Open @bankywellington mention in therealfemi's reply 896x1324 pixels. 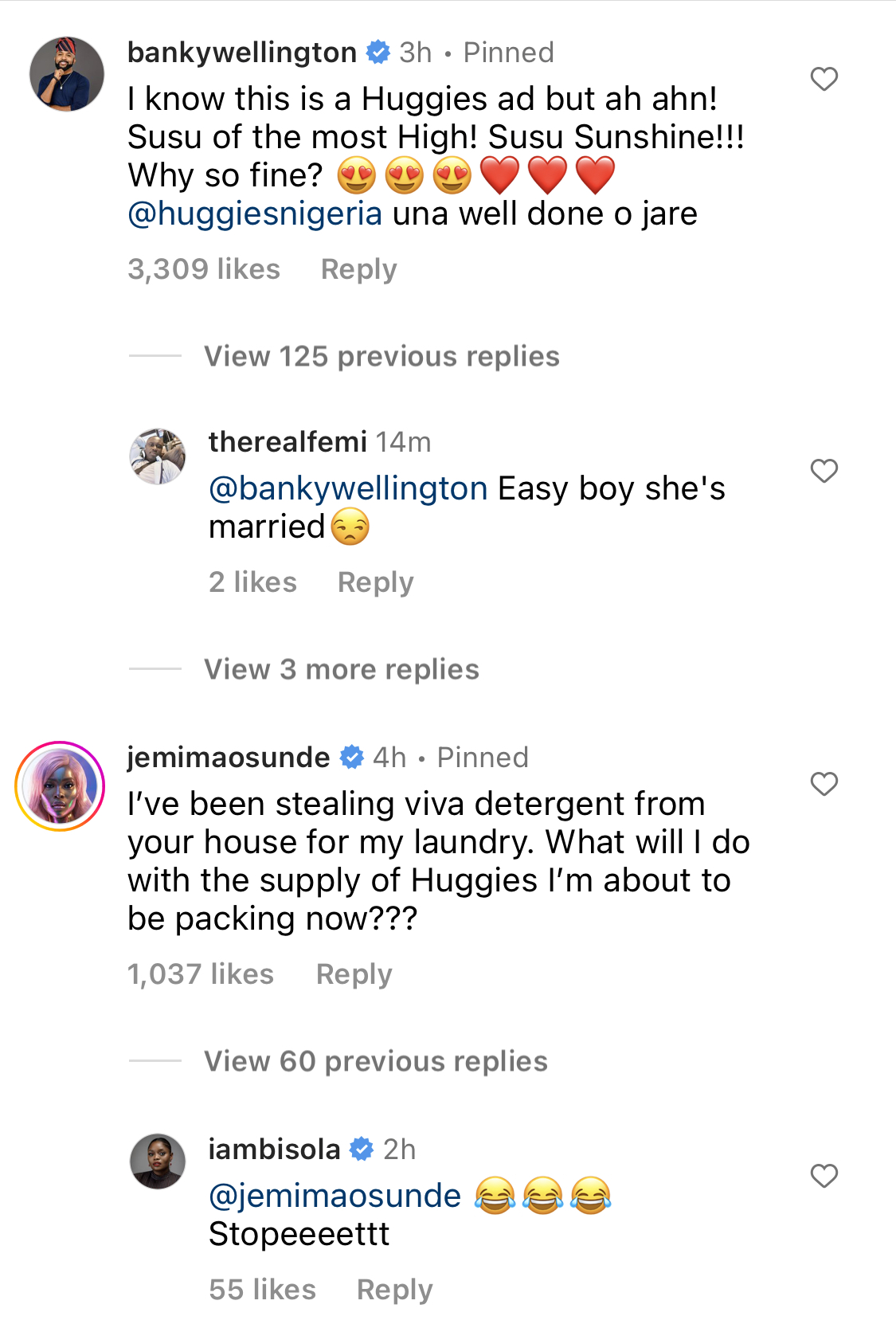[348, 488]
